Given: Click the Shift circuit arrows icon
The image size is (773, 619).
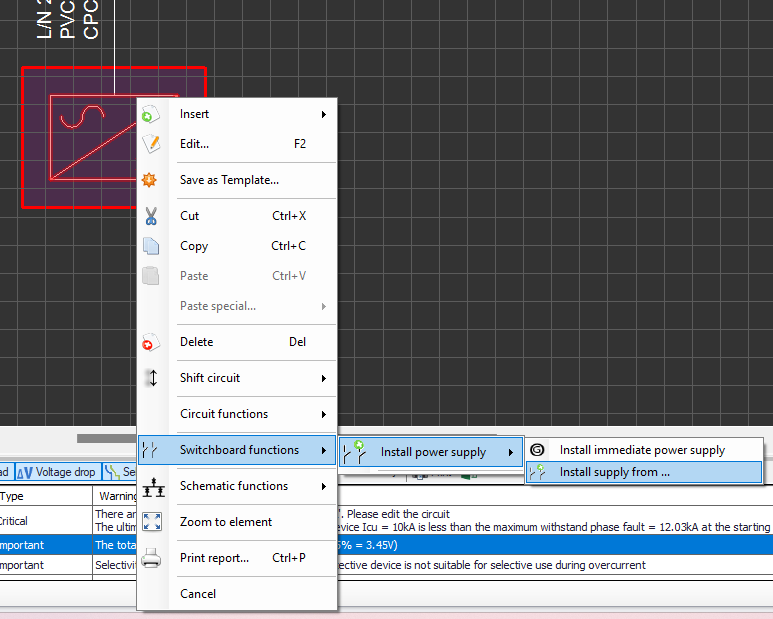Looking at the screenshot, I should coord(151,378).
